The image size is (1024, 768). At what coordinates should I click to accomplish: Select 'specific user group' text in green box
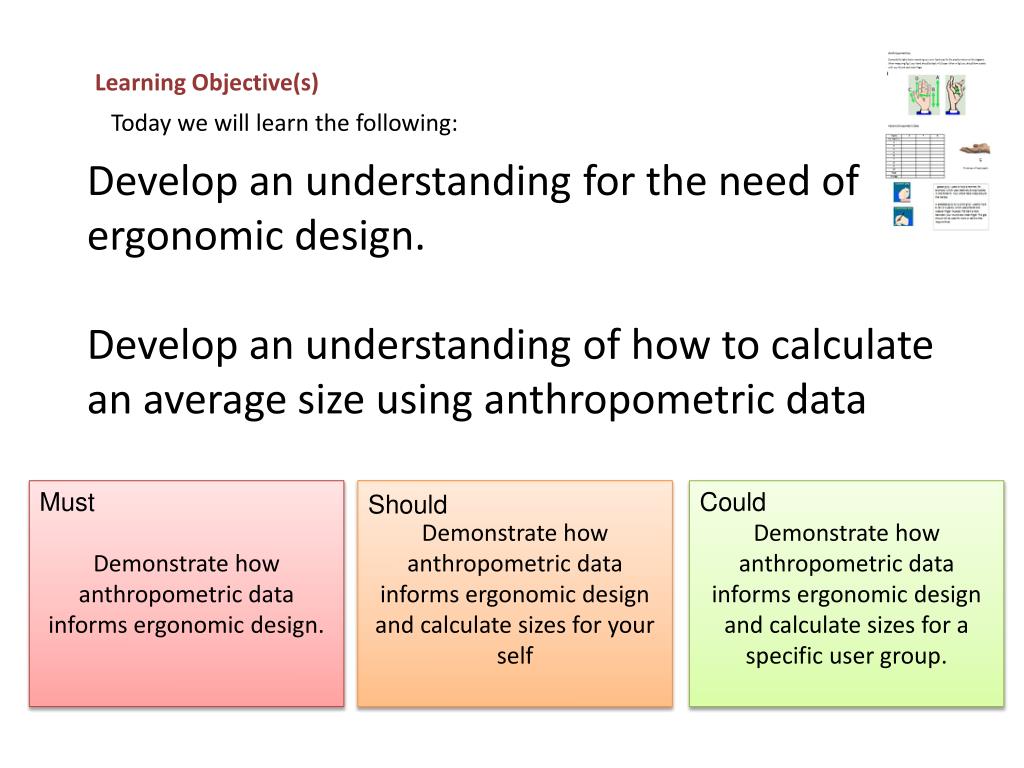click(x=846, y=656)
